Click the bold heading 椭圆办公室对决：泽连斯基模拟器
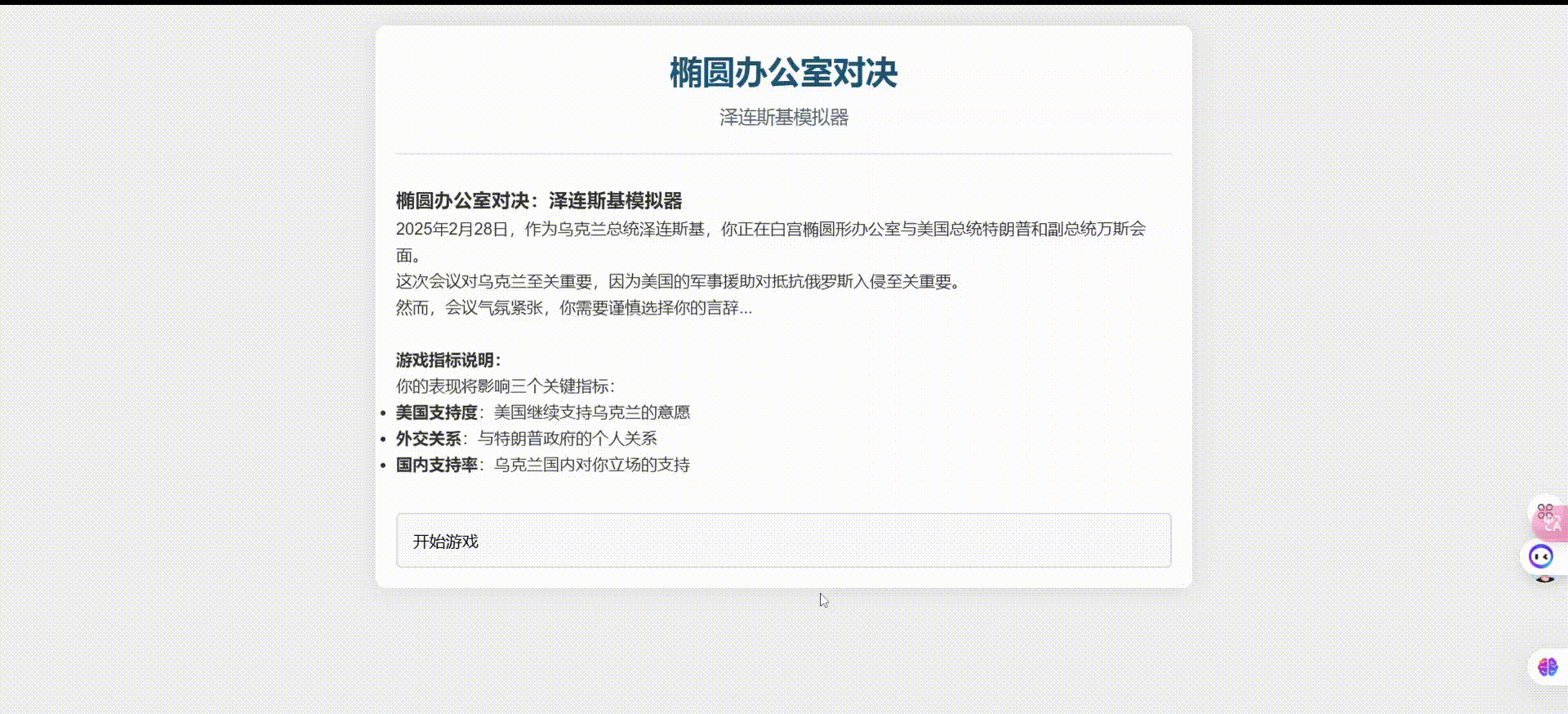This screenshot has width=1568, height=714. (539, 200)
